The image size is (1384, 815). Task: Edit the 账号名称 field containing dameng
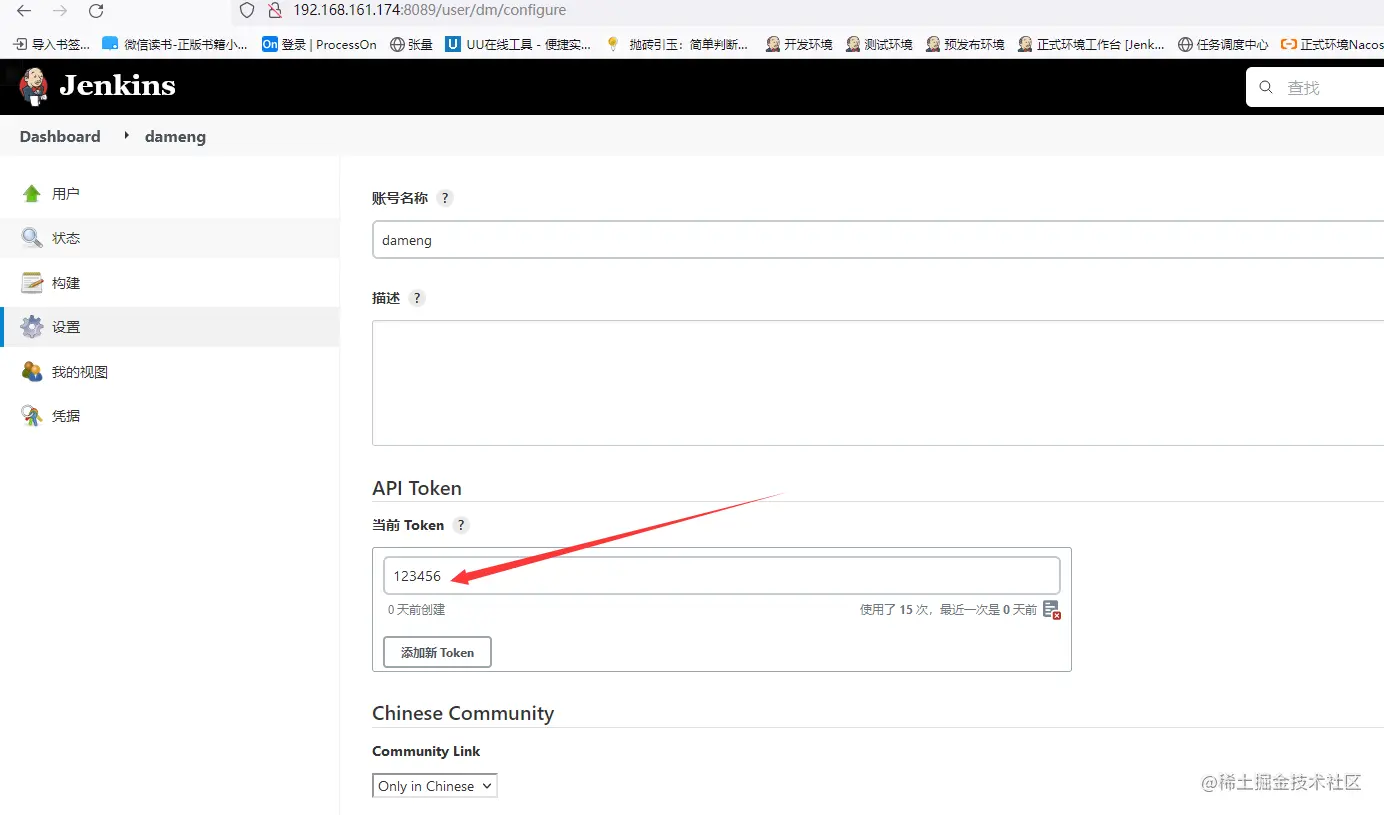[878, 241]
